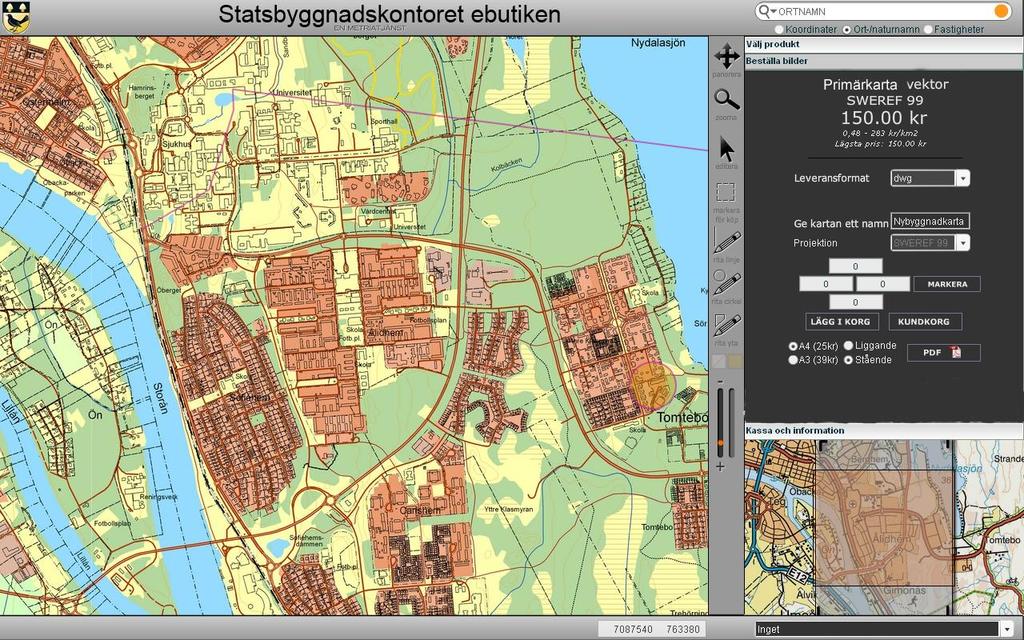
Task: Click the orange circle marker near Tomtebo
Action: pyautogui.click(x=653, y=386)
